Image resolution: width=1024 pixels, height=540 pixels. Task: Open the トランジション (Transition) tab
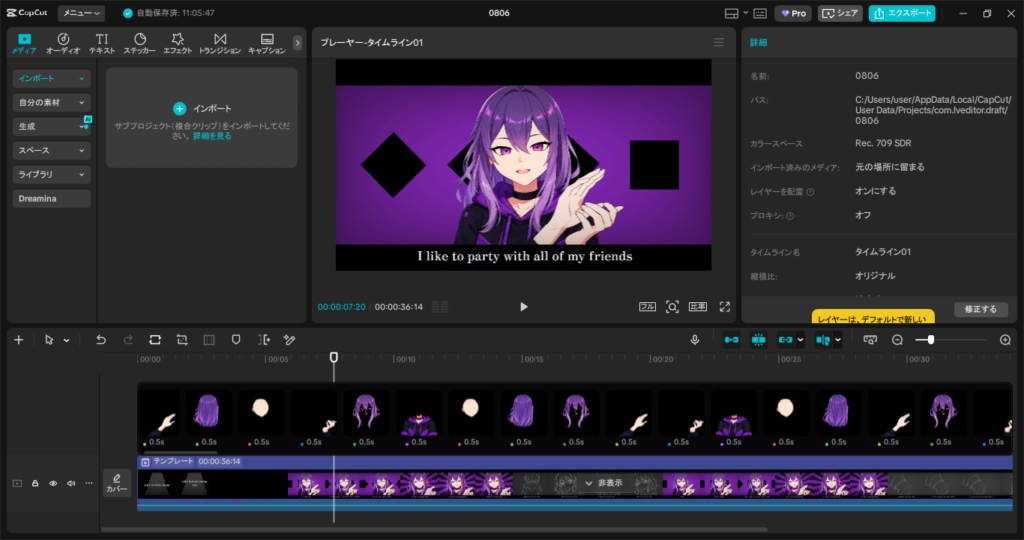click(x=220, y=43)
